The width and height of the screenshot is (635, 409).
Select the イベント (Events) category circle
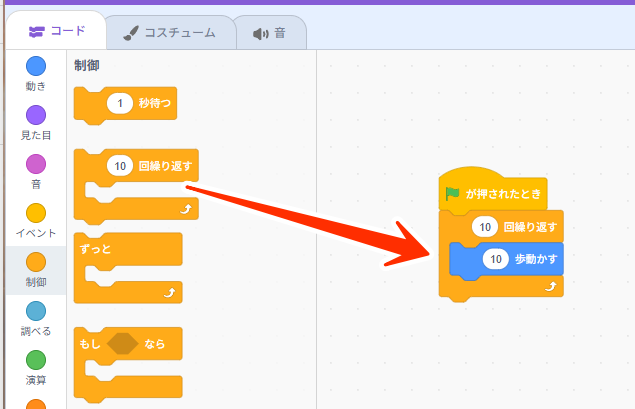click(x=36, y=213)
